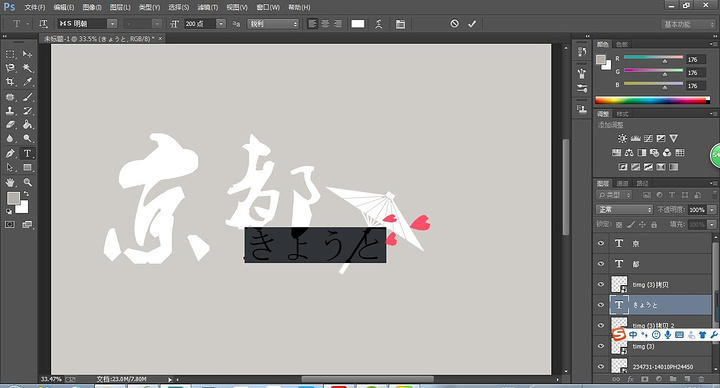Open the layer blend mode dropdown
The width and height of the screenshot is (720, 388).
coord(624,209)
